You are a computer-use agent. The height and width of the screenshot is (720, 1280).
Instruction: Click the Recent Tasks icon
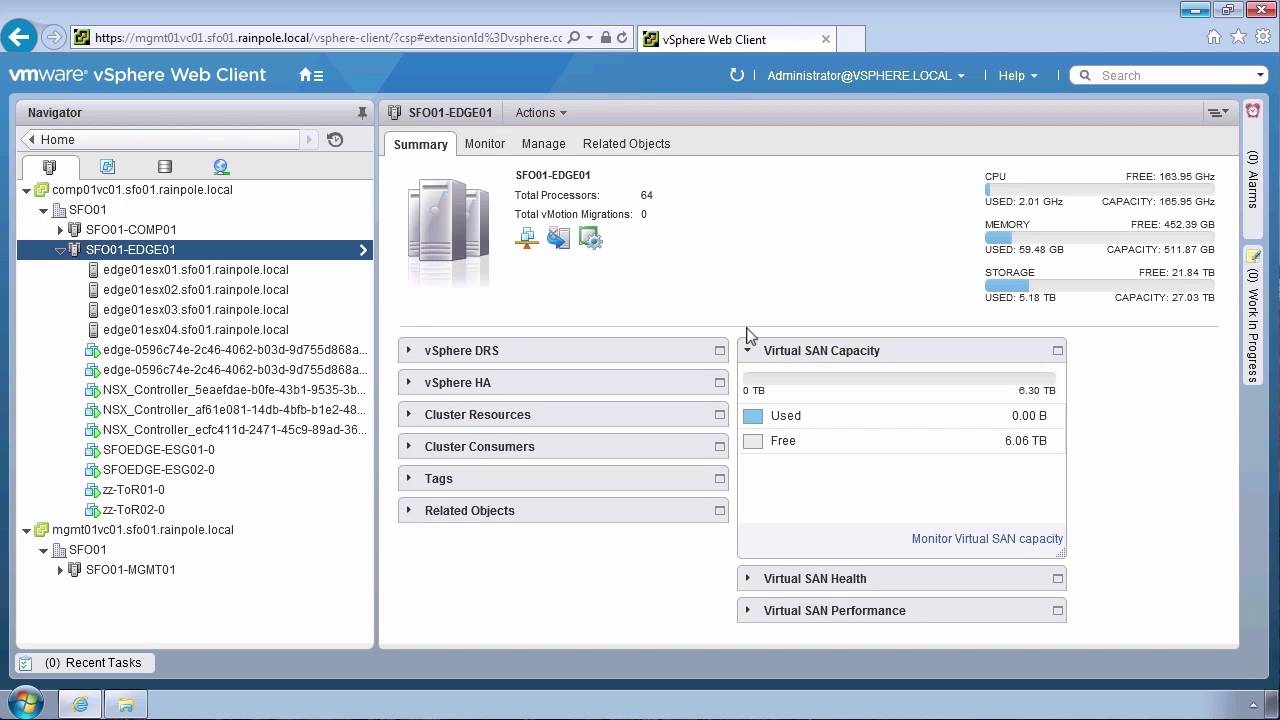click(x=26, y=663)
